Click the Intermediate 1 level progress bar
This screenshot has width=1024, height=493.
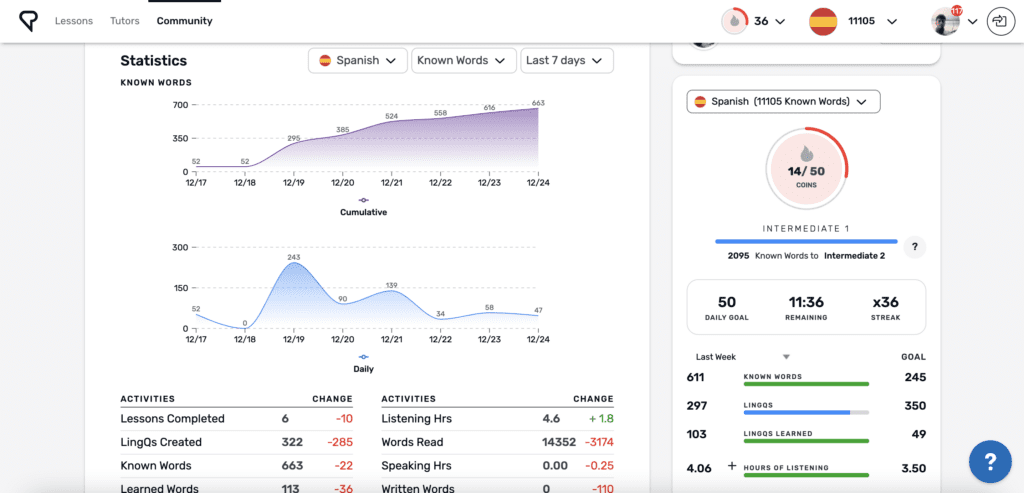(x=806, y=241)
